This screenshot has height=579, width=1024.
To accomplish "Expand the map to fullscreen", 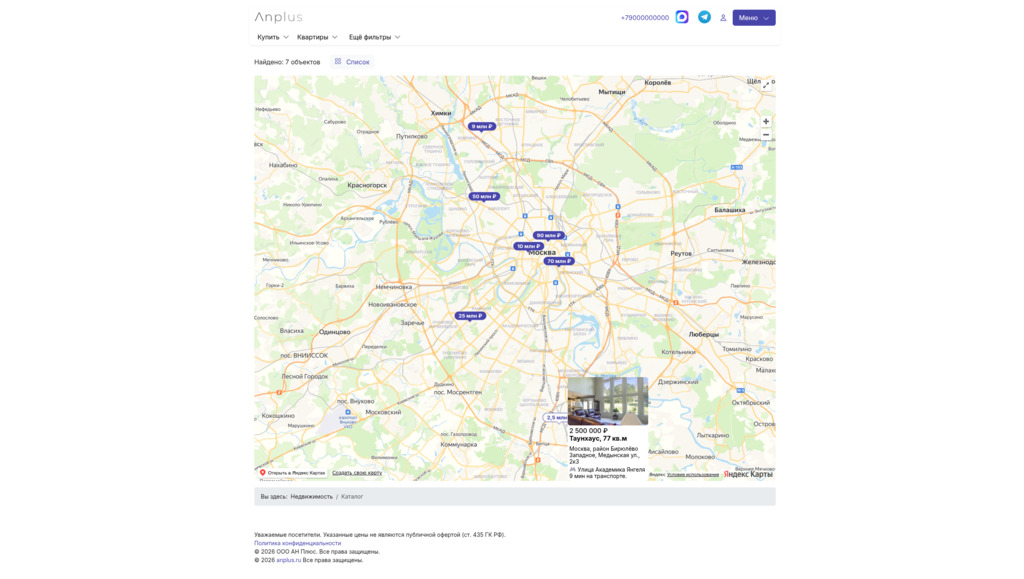I will tap(766, 85).
